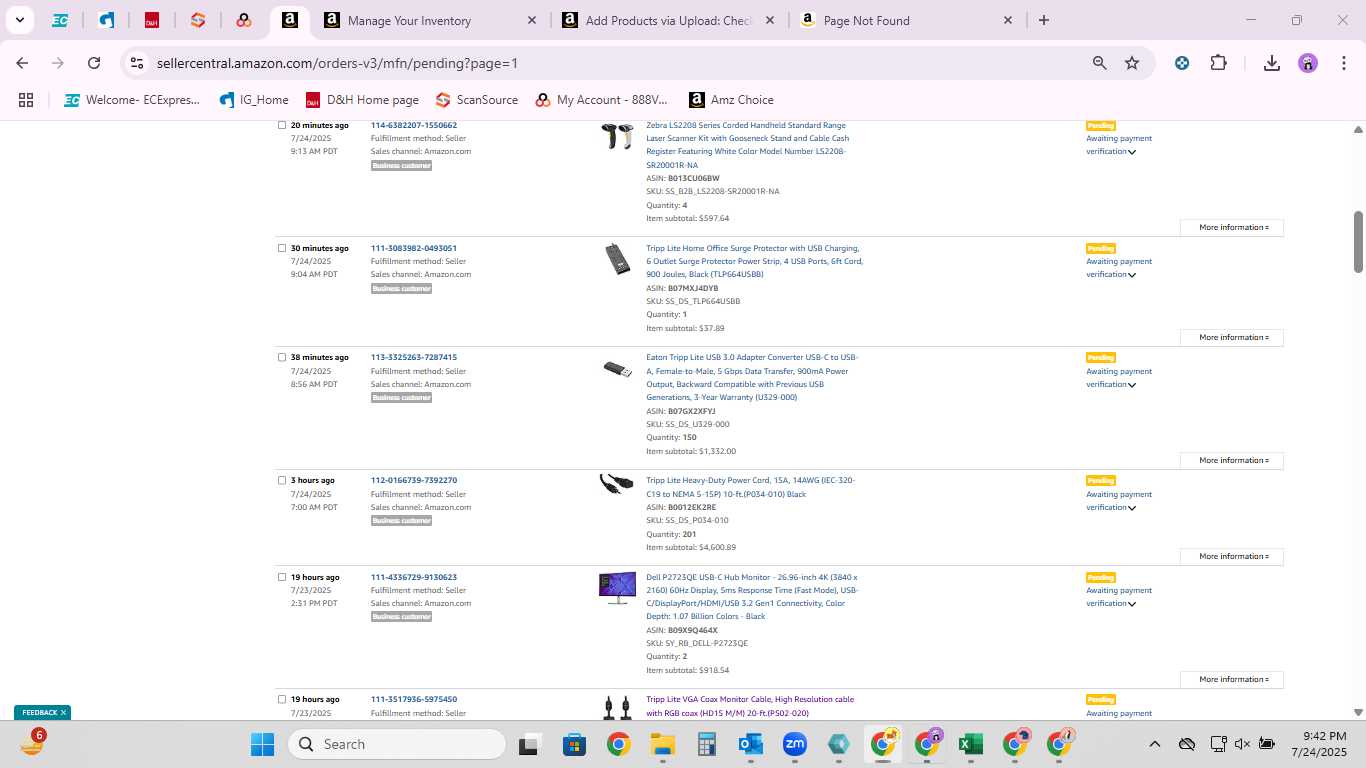Open the page zoom magnifier icon
The height and width of the screenshot is (768, 1366).
click(x=1100, y=63)
